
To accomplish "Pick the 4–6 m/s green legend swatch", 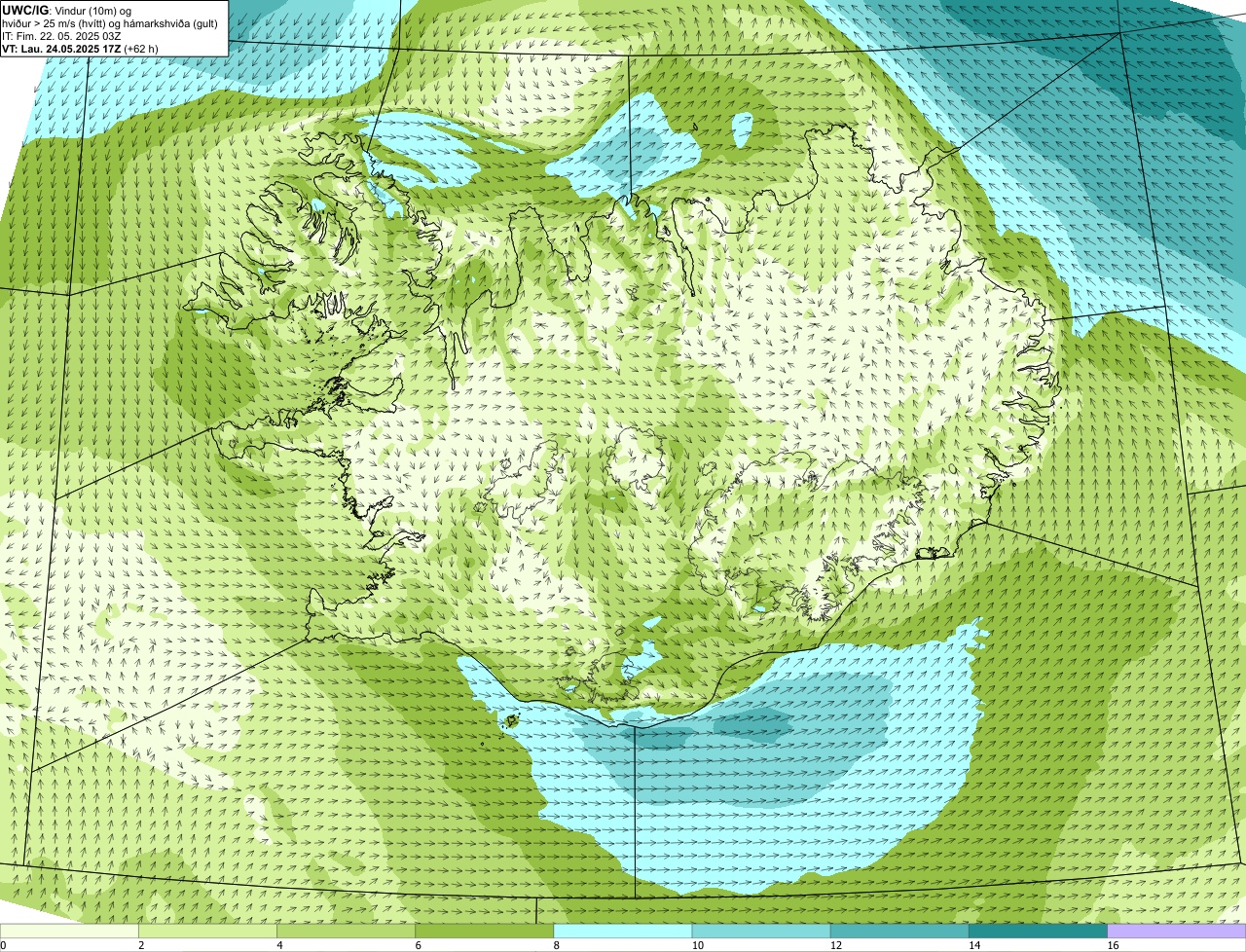I will click(347, 932).
